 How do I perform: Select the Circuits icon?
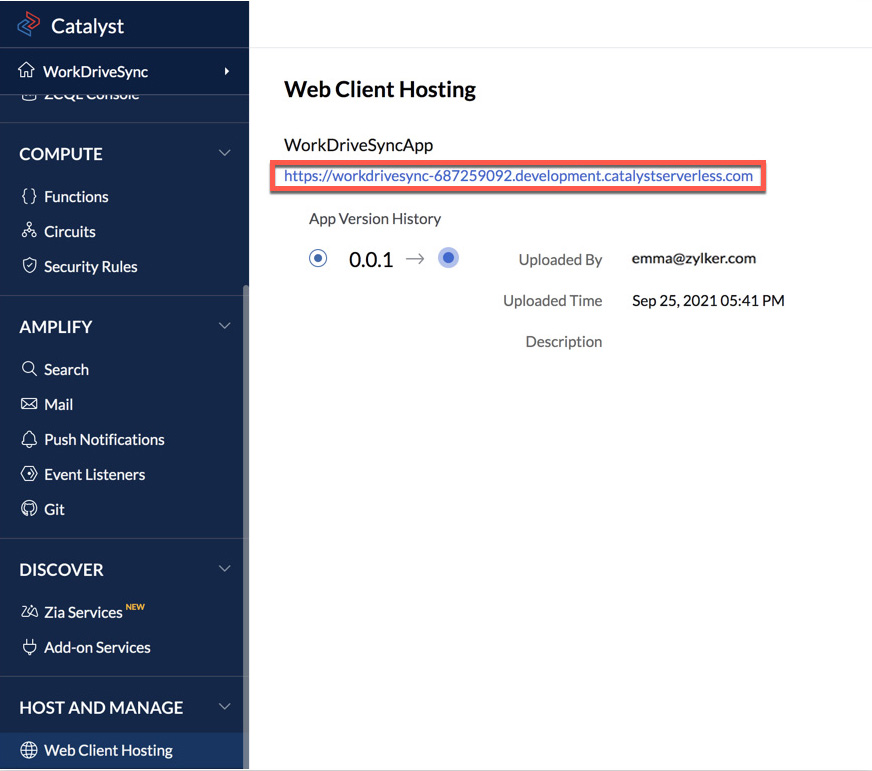[x=30, y=231]
